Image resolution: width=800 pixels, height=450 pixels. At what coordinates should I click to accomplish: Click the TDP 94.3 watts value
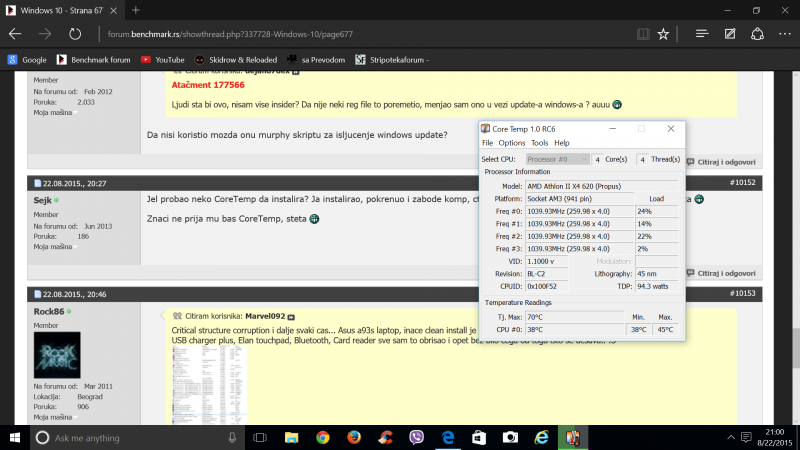(x=657, y=286)
